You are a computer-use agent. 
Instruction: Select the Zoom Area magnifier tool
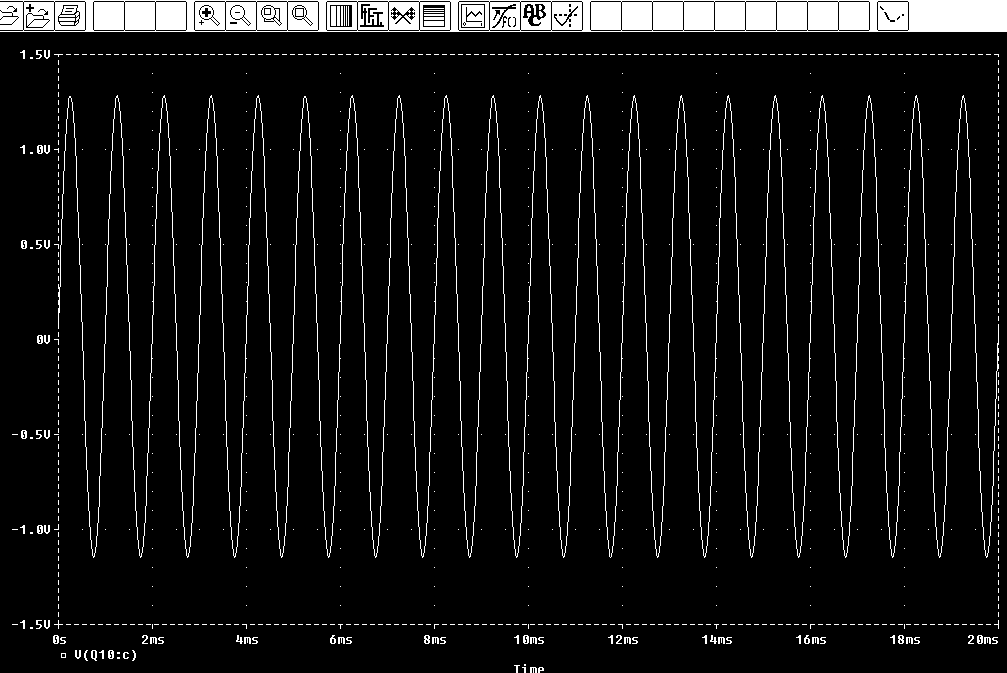click(271, 16)
